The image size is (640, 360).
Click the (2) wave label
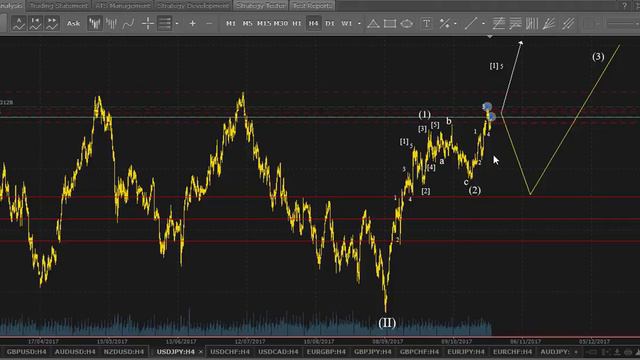coord(474,190)
